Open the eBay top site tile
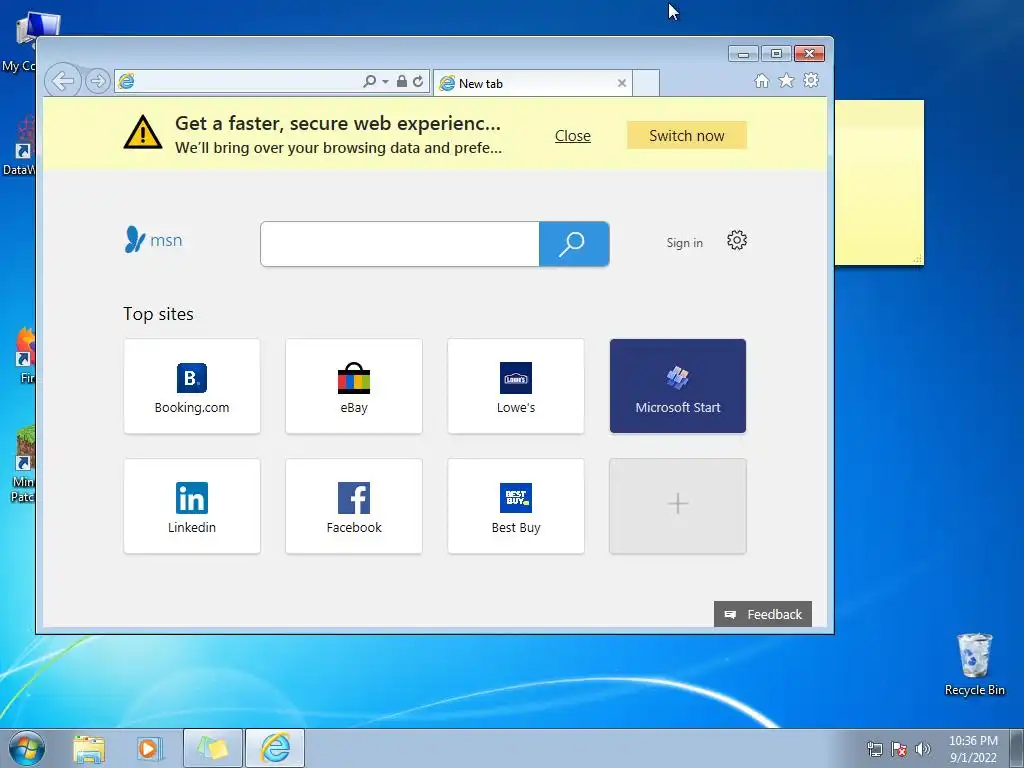1024x768 pixels. pos(354,386)
